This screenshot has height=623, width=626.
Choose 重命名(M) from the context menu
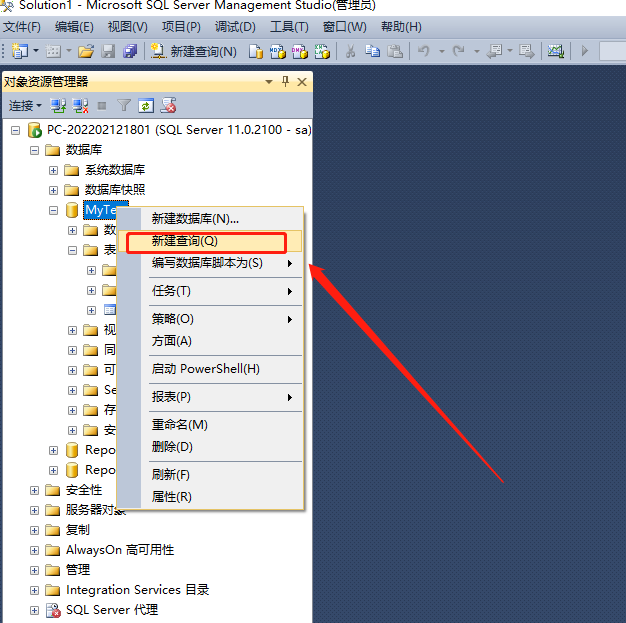210,425
